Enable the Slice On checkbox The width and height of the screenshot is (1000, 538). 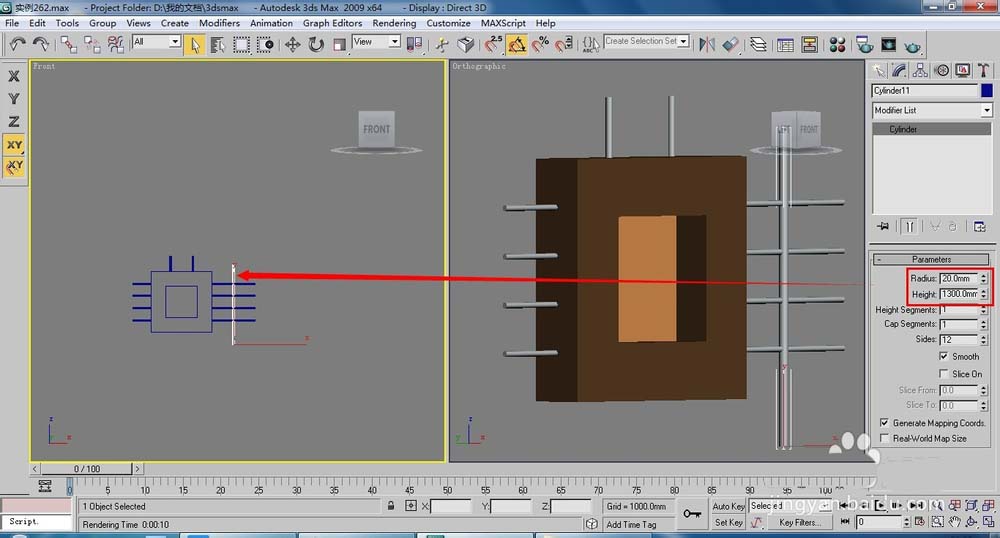coord(943,374)
